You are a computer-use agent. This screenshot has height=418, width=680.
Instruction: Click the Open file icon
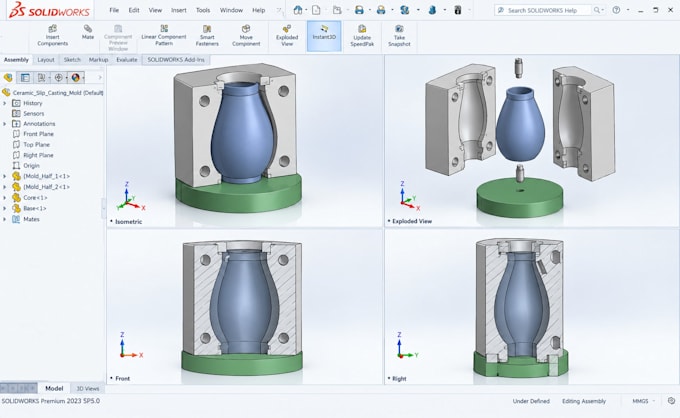[337, 10]
